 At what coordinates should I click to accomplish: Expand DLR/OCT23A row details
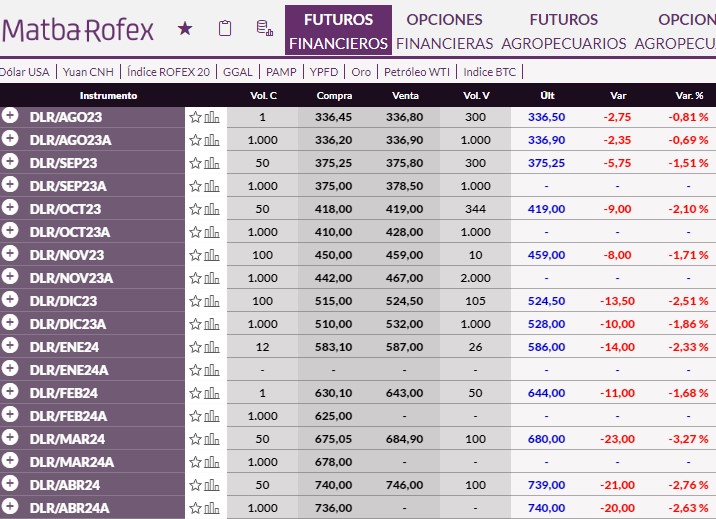tap(11, 231)
